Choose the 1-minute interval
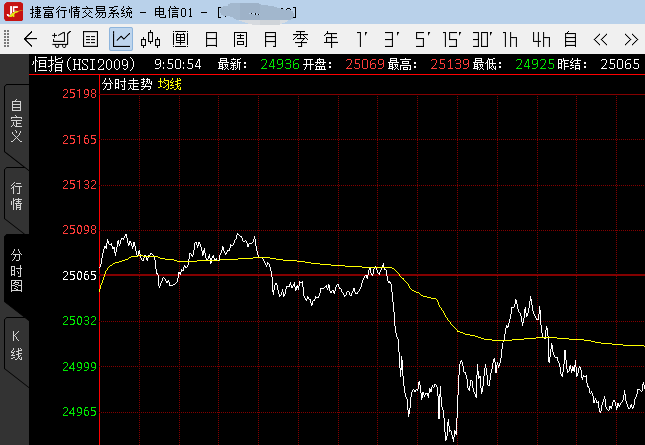The height and width of the screenshot is (445, 645). click(x=361, y=40)
